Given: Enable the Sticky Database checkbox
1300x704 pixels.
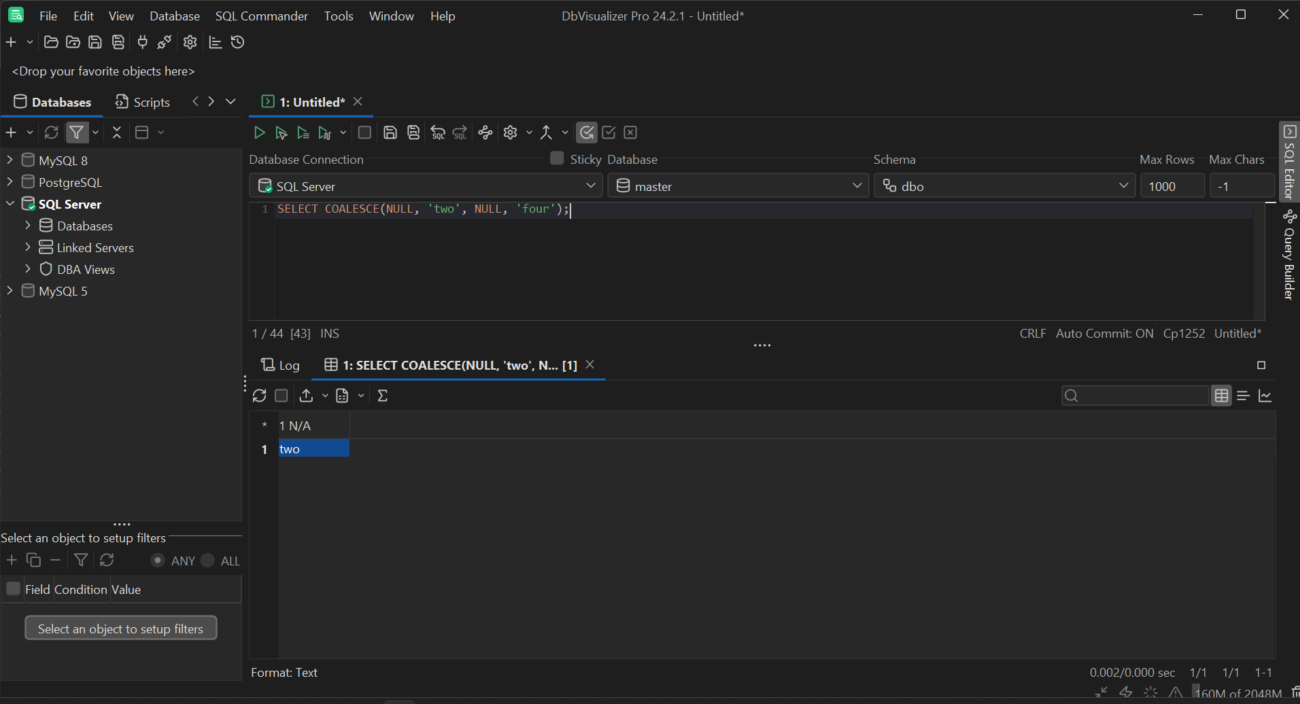Looking at the screenshot, I should (x=556, y=158).
